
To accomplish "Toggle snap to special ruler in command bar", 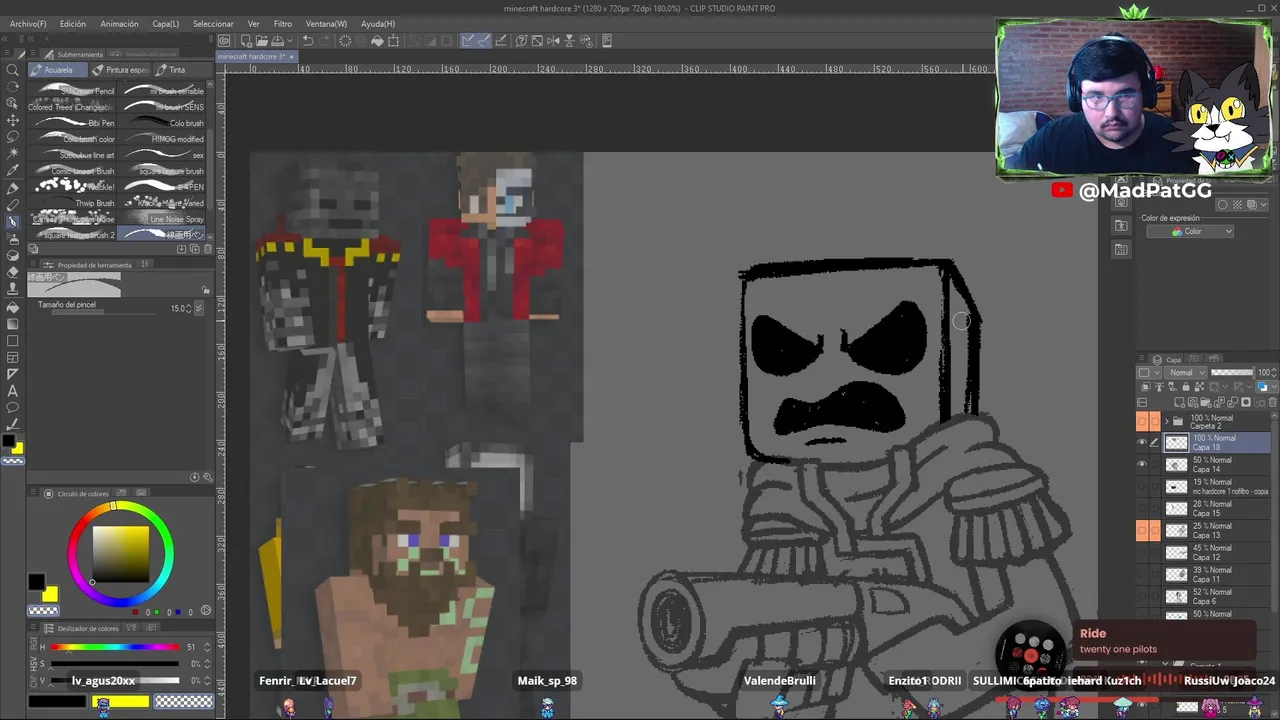I will pos(484,41).
